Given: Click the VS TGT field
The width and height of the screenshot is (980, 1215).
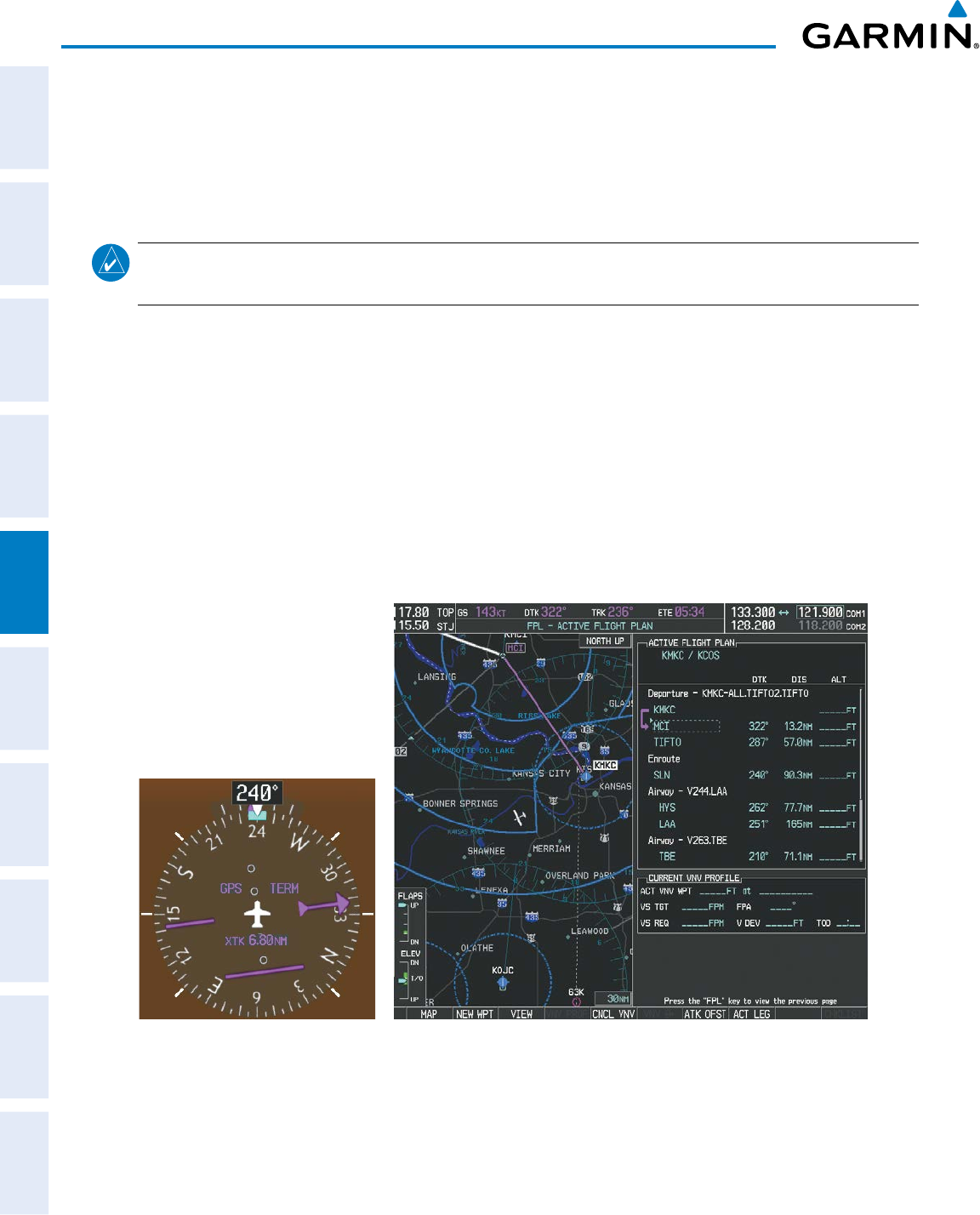Looking at the screenshot, I should [x=682, y=907].
